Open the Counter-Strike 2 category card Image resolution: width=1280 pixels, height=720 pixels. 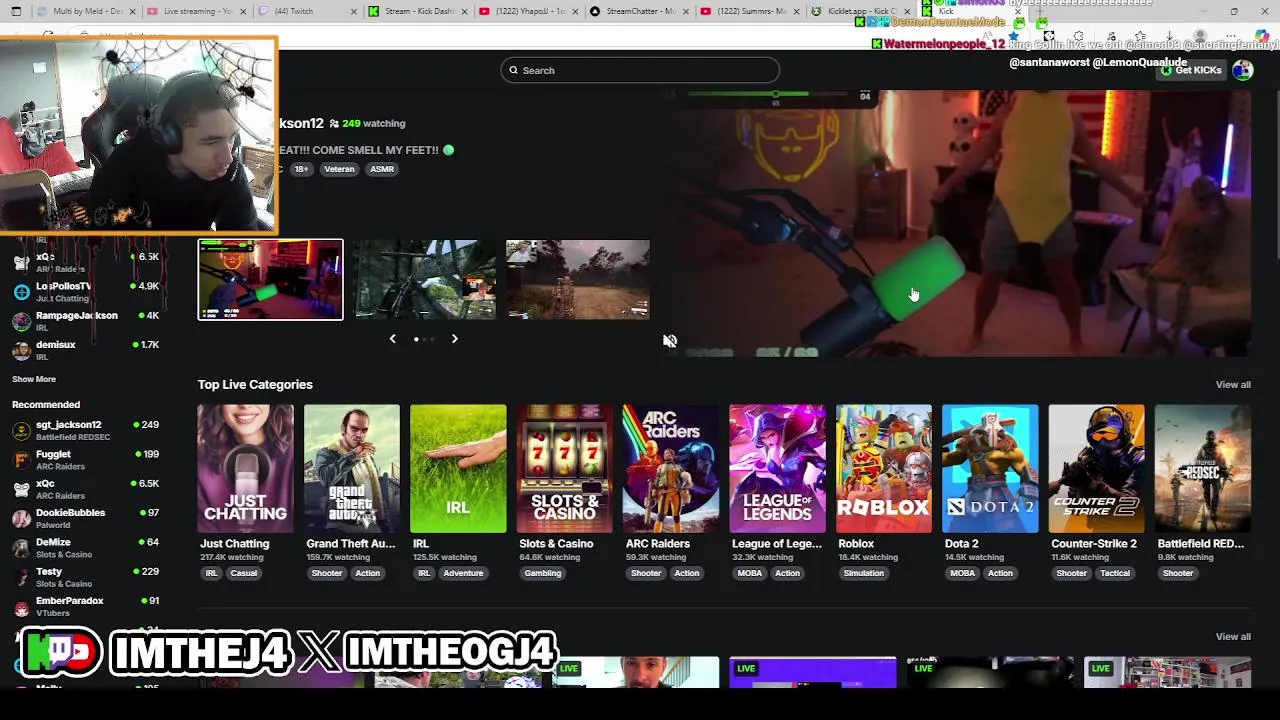pos(1096,468)
